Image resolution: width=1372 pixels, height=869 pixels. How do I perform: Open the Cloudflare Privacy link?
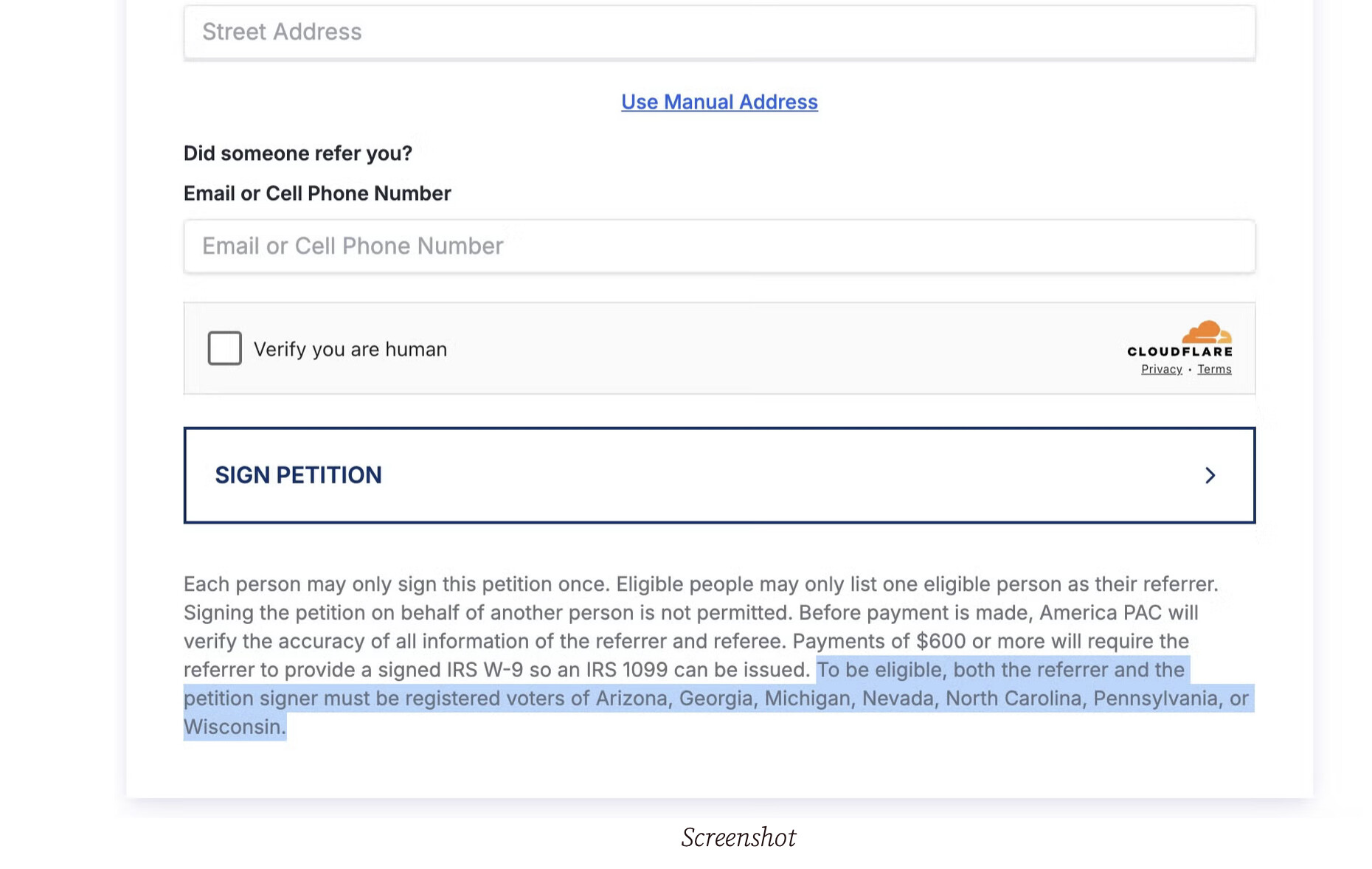(1161, 370)
